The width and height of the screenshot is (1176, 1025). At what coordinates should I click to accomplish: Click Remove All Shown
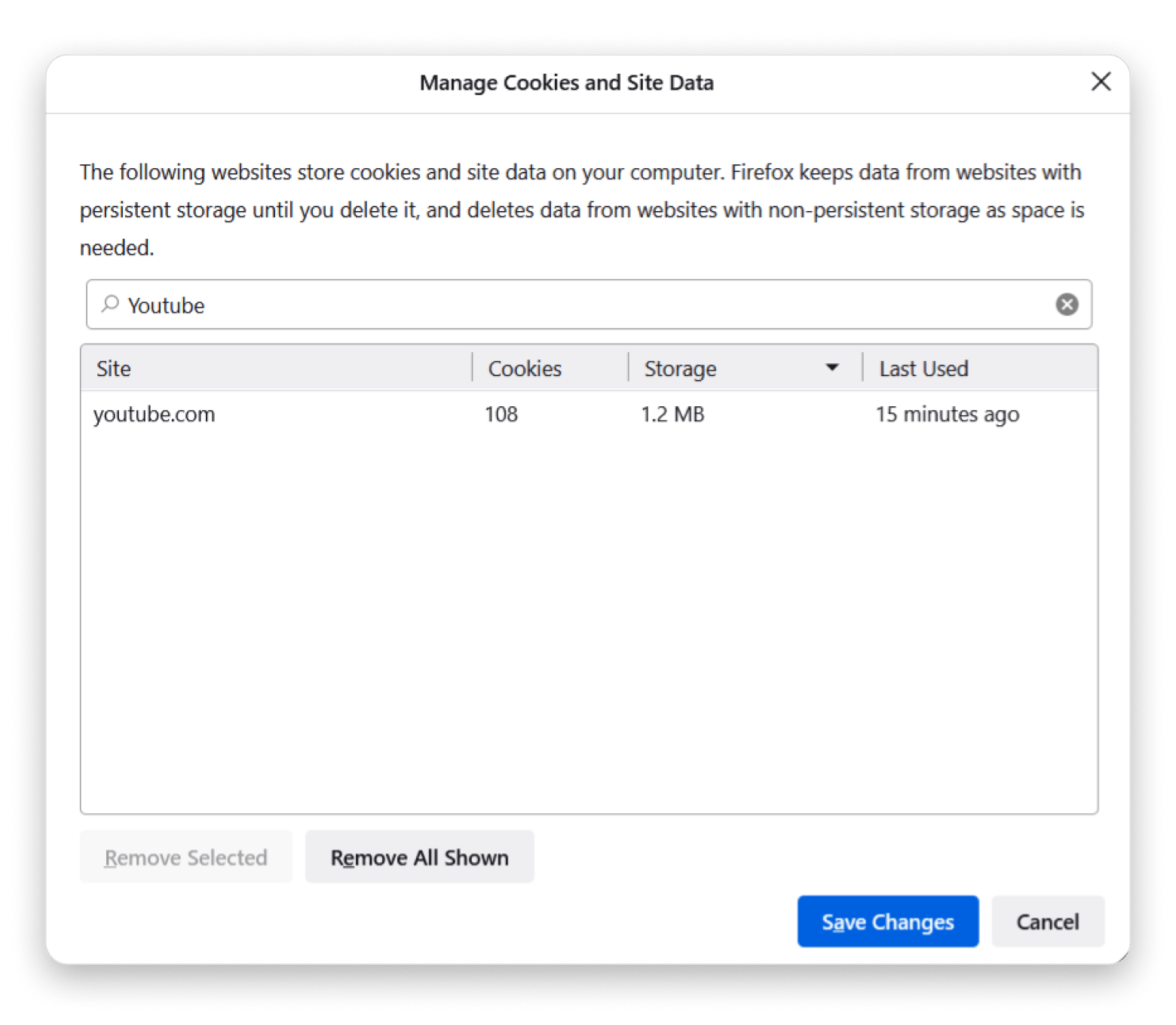[420, 857]
